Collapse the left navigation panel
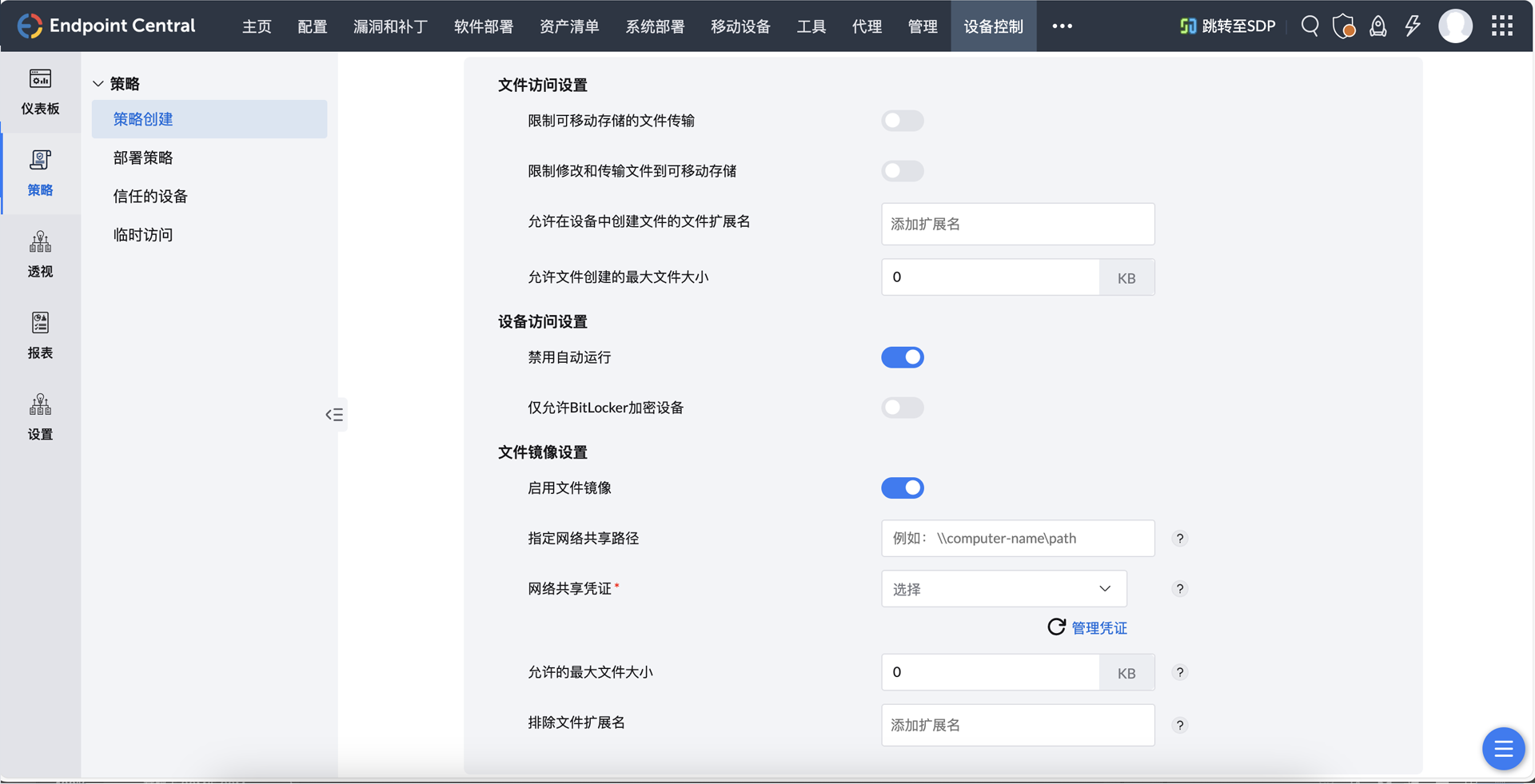Image resolution: width=1535 pixels, height=784 pixels. 334,415
